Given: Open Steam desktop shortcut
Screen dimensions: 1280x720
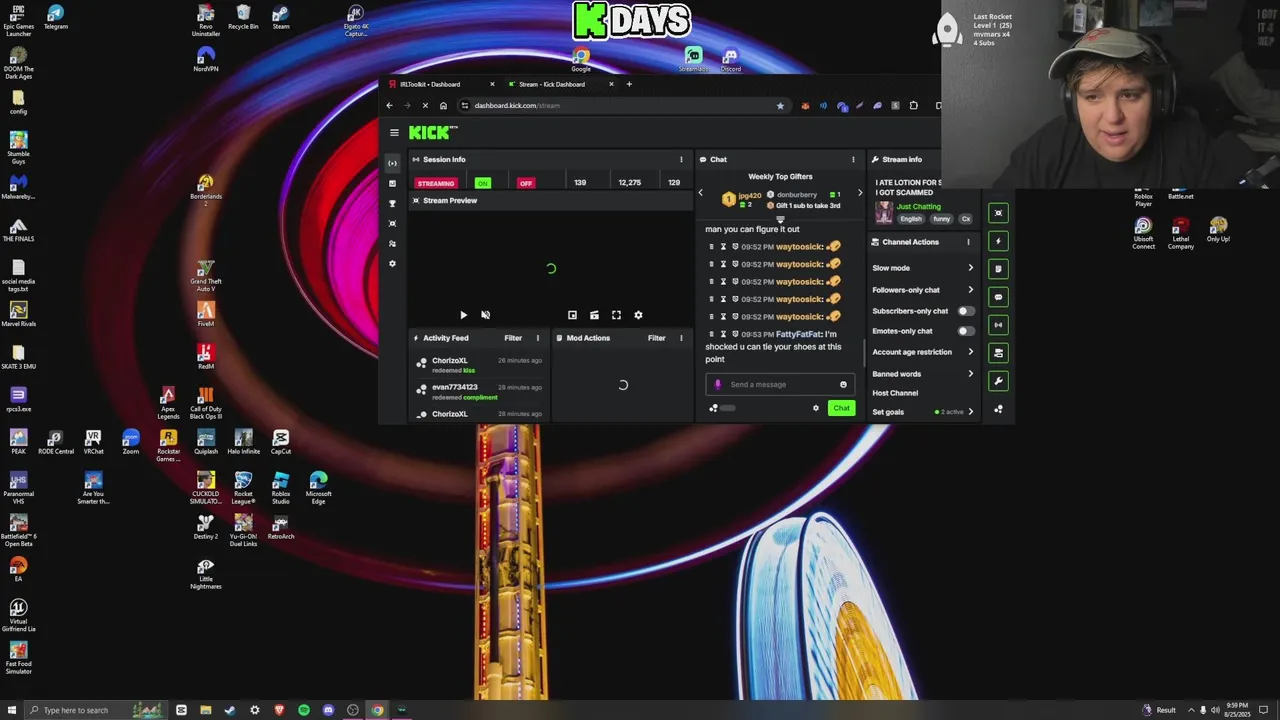Looking at the screenshot, I should (281, 17).
